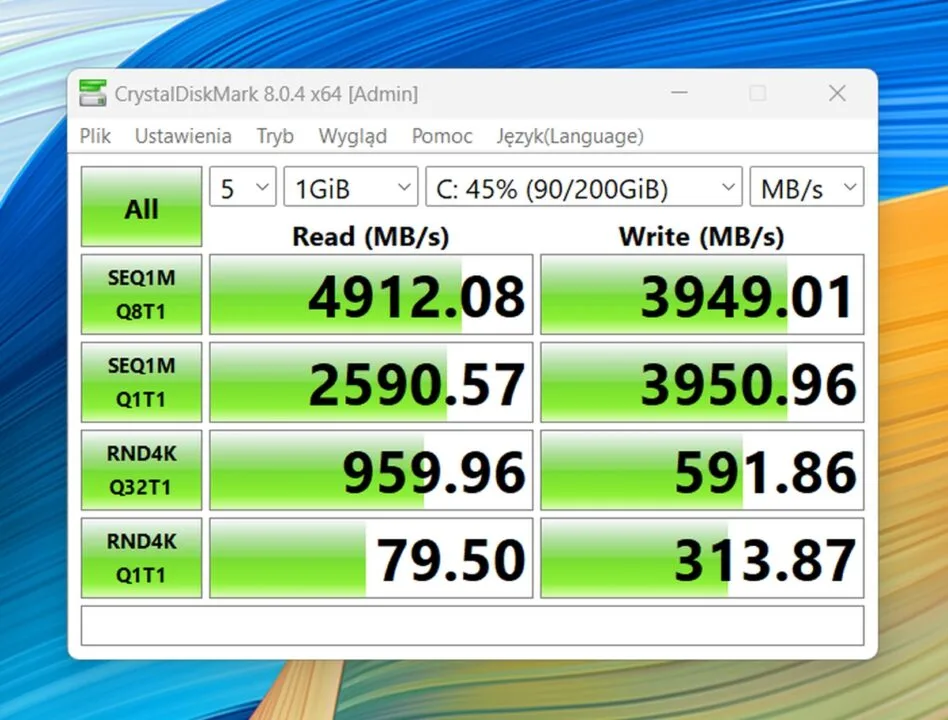This screenshot has height=720, width=948.
Task: Open the Ustawienia menu
Action: 183,136
